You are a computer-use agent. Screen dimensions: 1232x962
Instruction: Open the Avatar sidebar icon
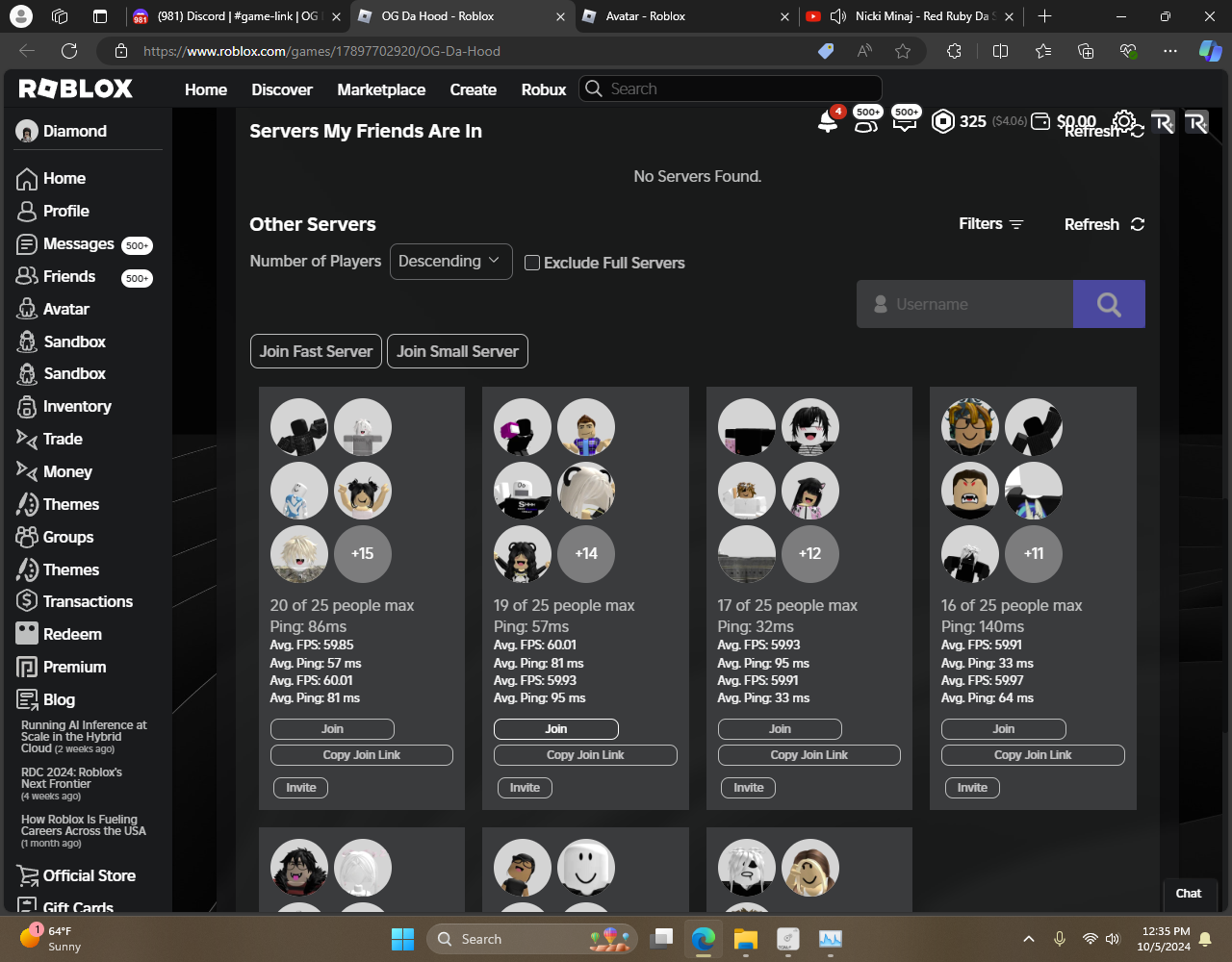(27, 310)
